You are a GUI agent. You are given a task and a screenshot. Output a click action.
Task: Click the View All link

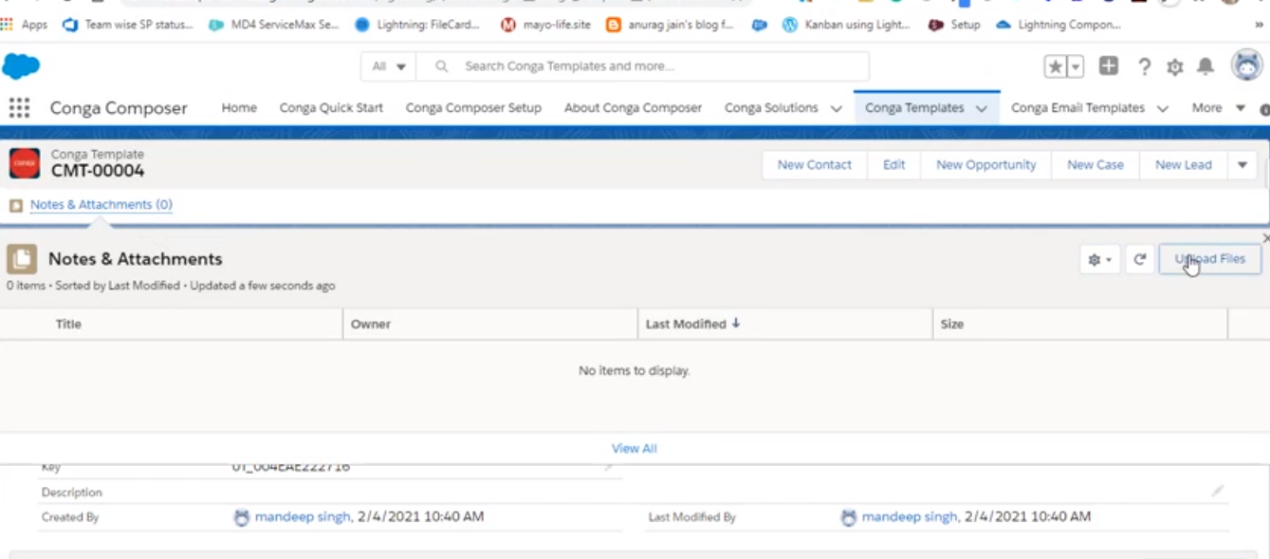coord(634,448)
